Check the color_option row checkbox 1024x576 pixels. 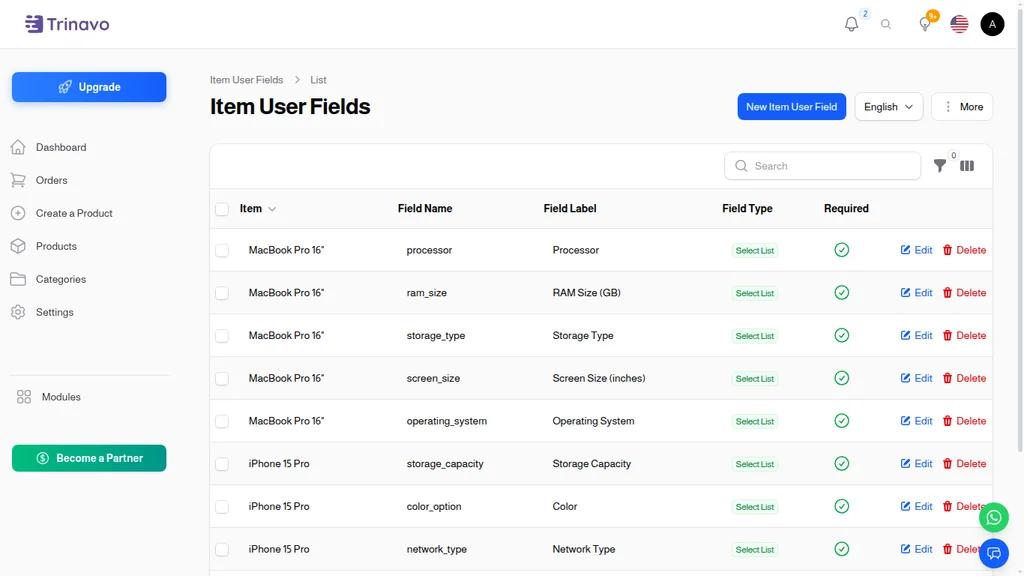[222, 507]
